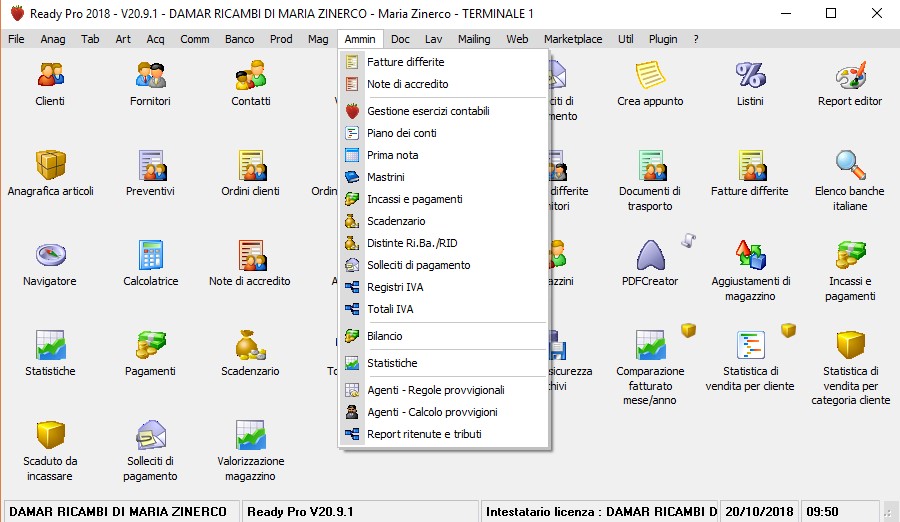Open Solleciti di pagamento desktop icon

pyautogui.click(x=150, y=435)
